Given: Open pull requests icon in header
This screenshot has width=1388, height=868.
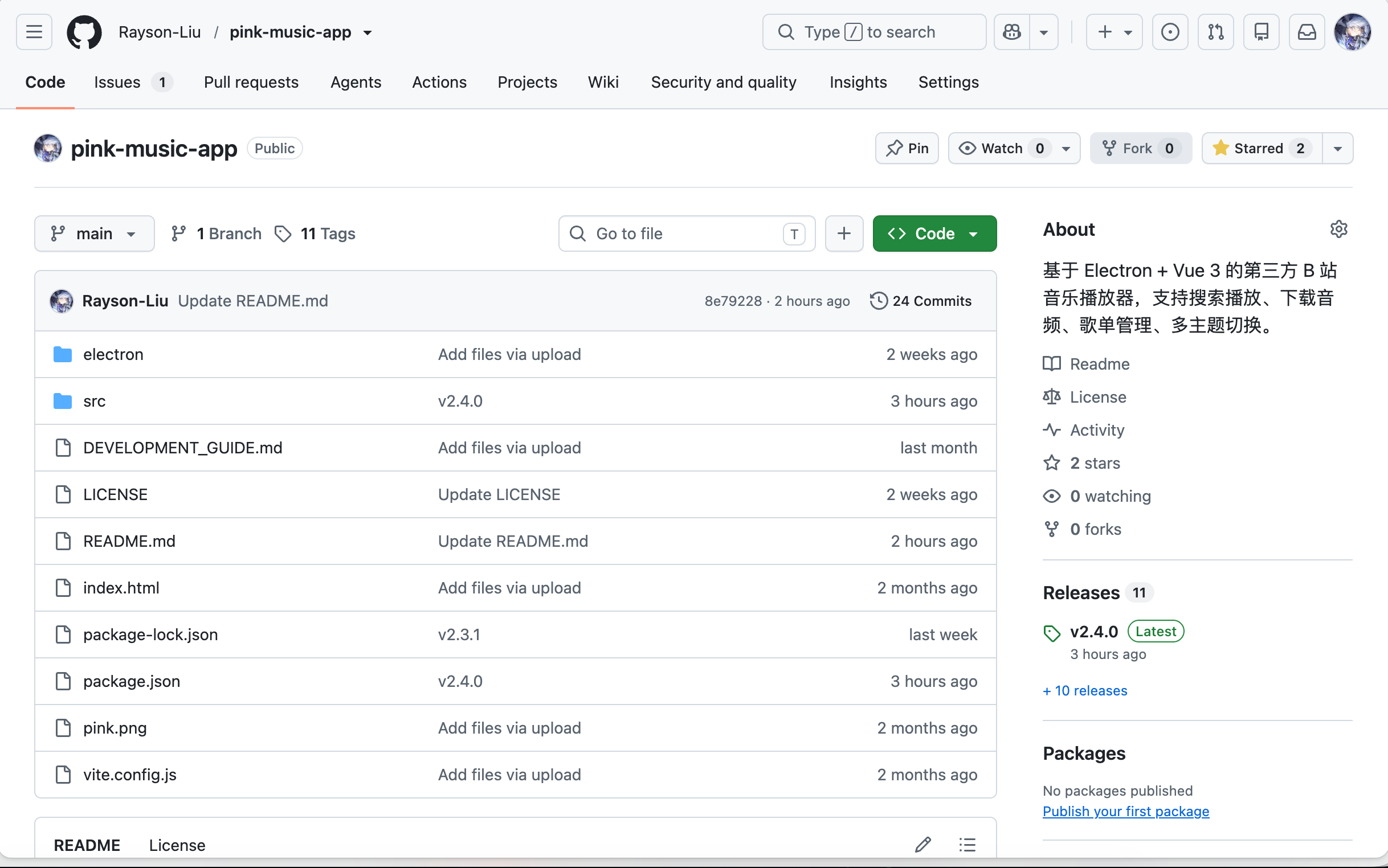Looking at the screenshot, I should click(x=1216, y=32).
